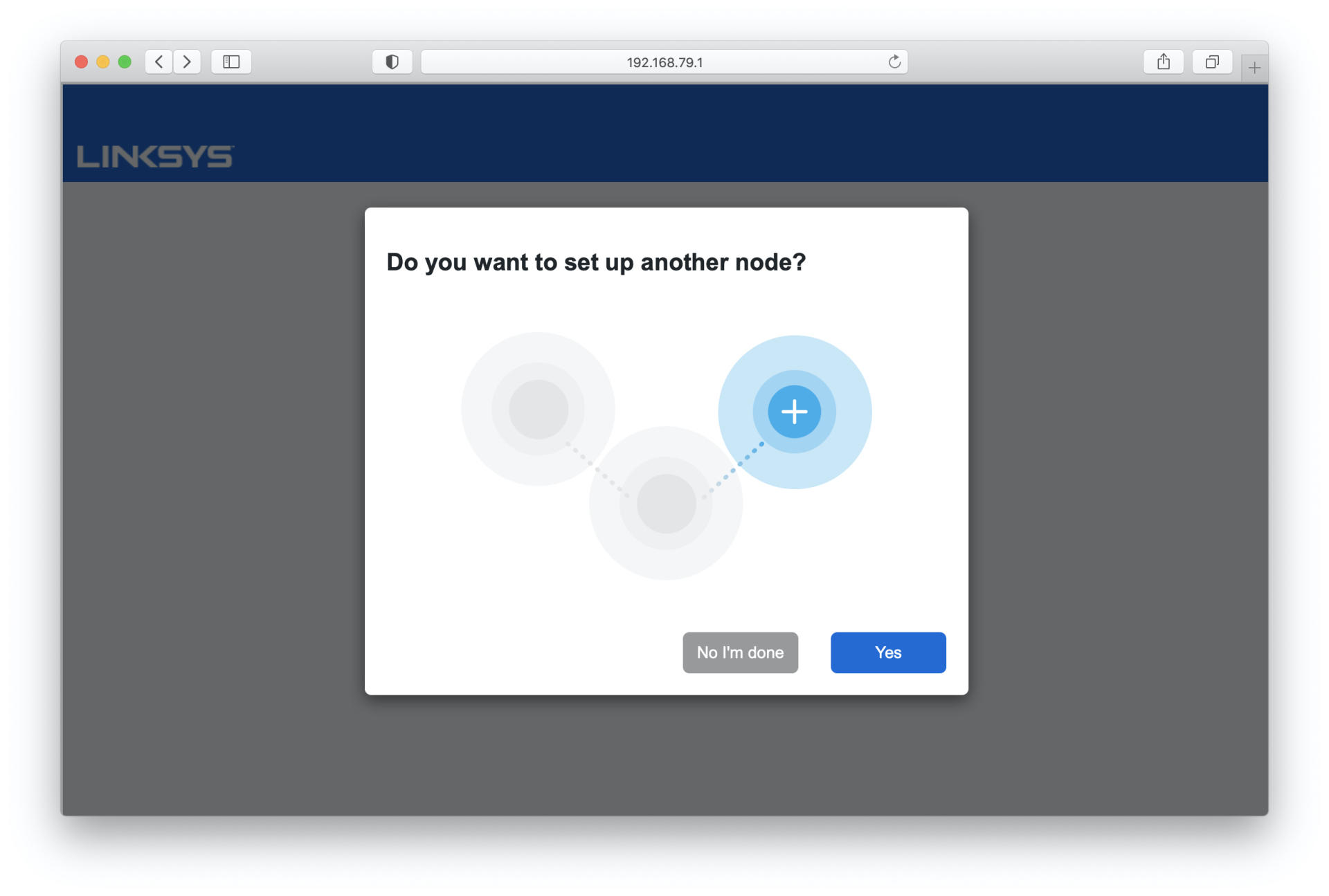Viewport: 1329px width, 896px height.
Task: Close the Safari window with the red button
Action: (81, 62)
